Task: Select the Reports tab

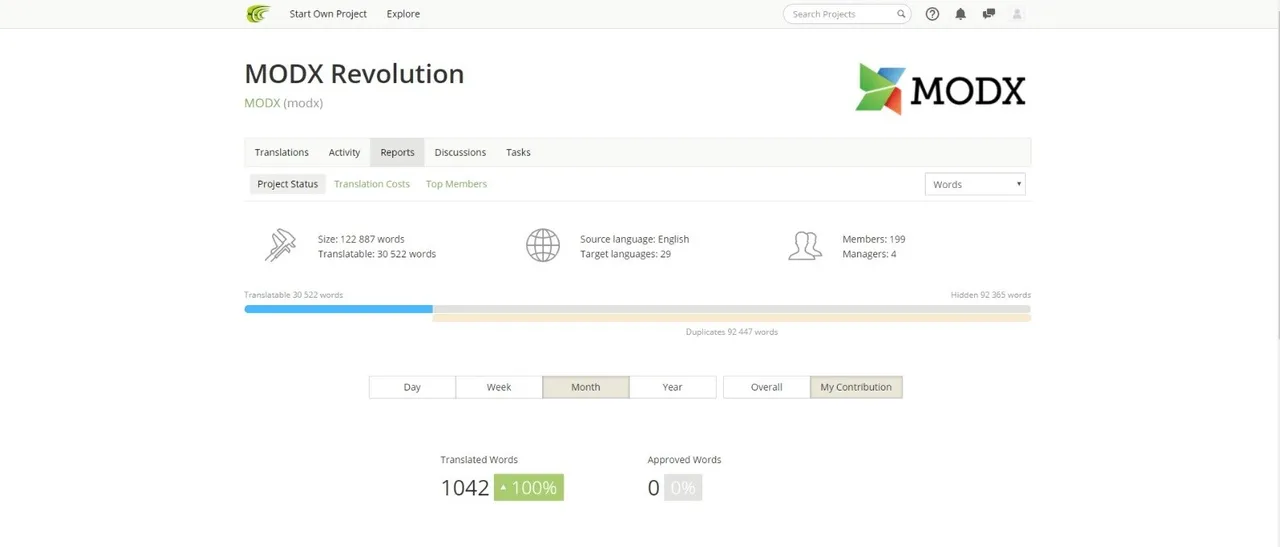Action: (397, 152)
